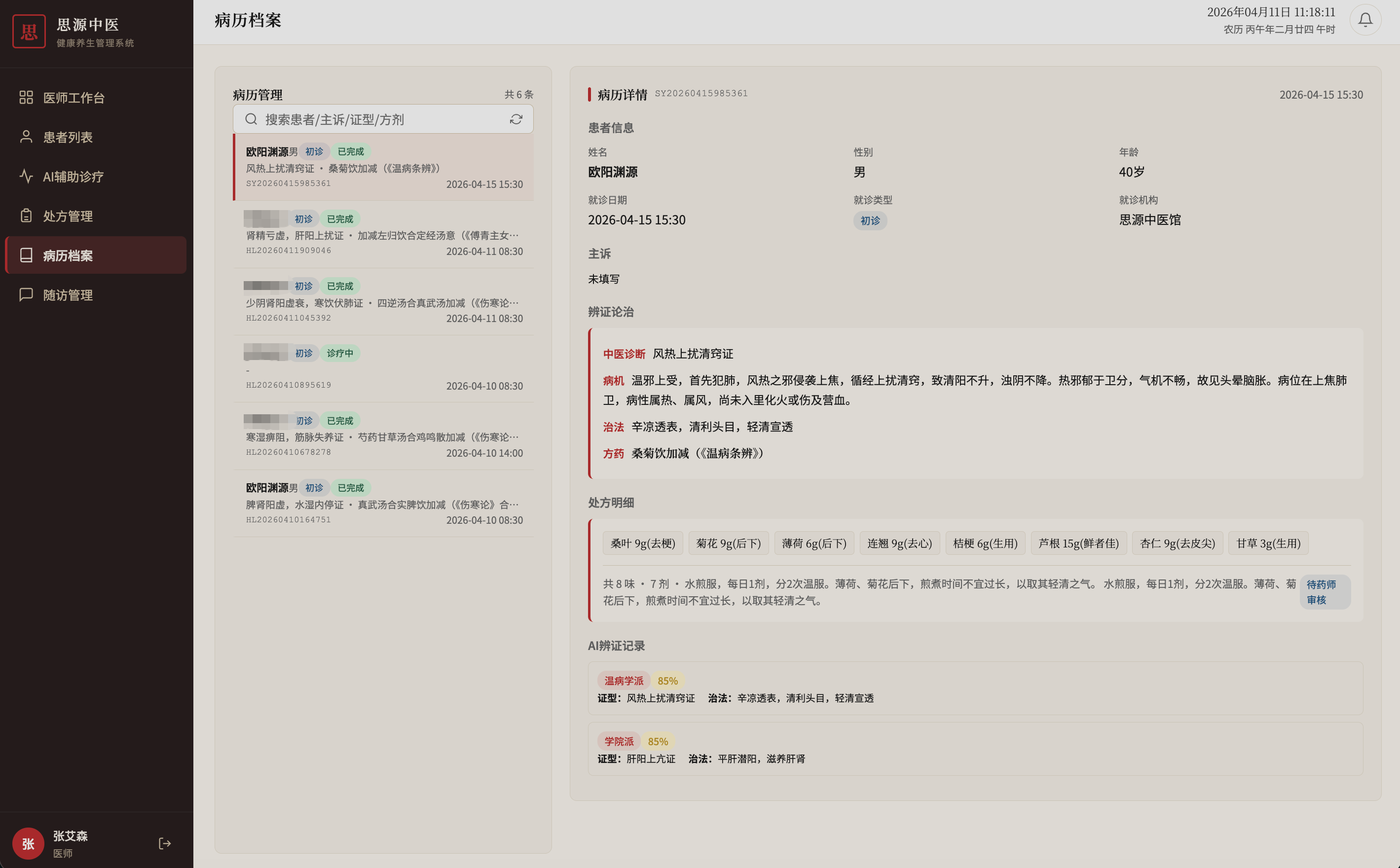1400x868 pixels.
Task: Click the 学院派 AI record tag
Action: click(x=619, y=741)
